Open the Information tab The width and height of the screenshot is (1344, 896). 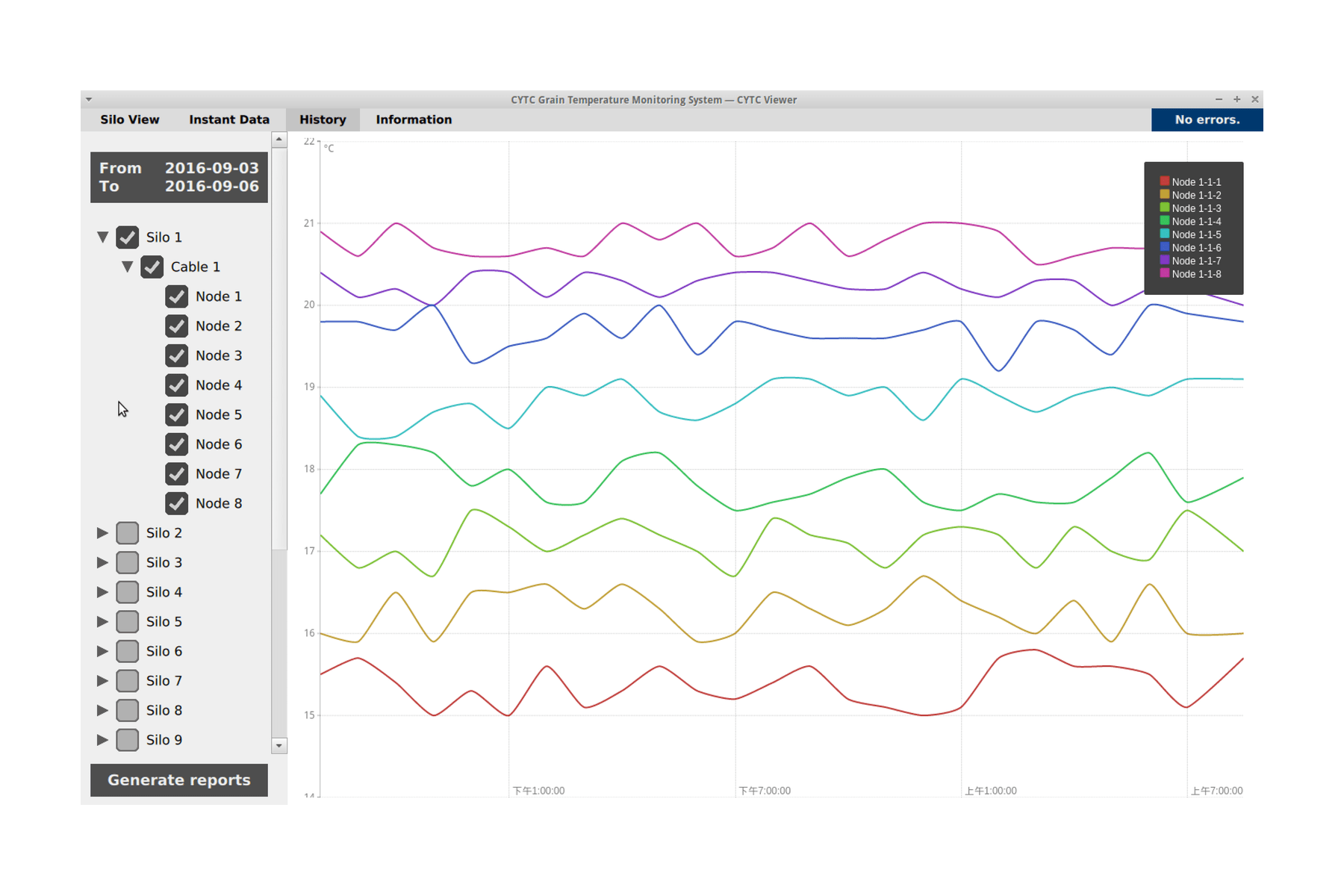[x=414, y=119]
